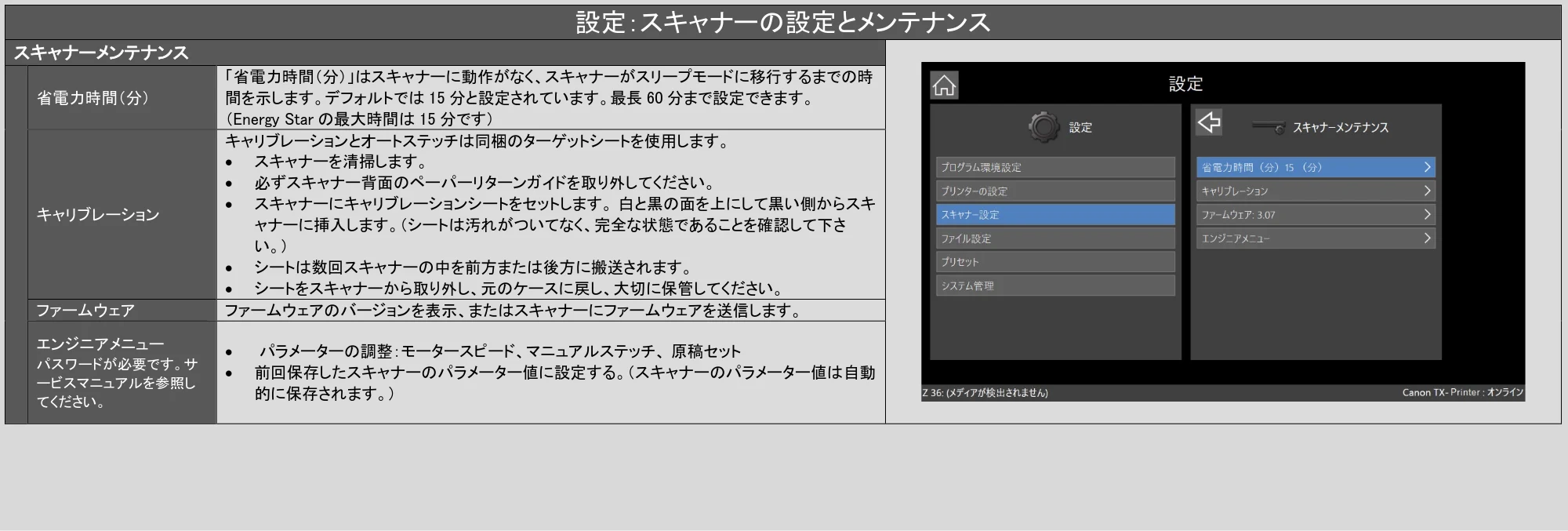1568x531 pixels.
Task: Expand chevron on エンジニアメニュー row
Action: [1427, 238]
